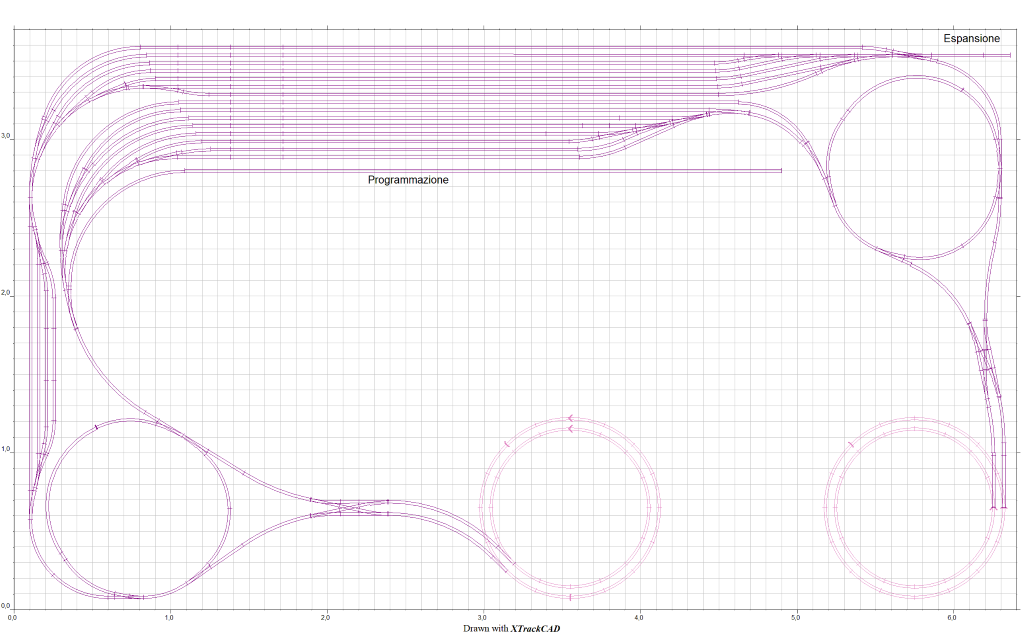Select the dark loop circle at bottom left
Screen dimensions: 1024x635
pos(230,508)
